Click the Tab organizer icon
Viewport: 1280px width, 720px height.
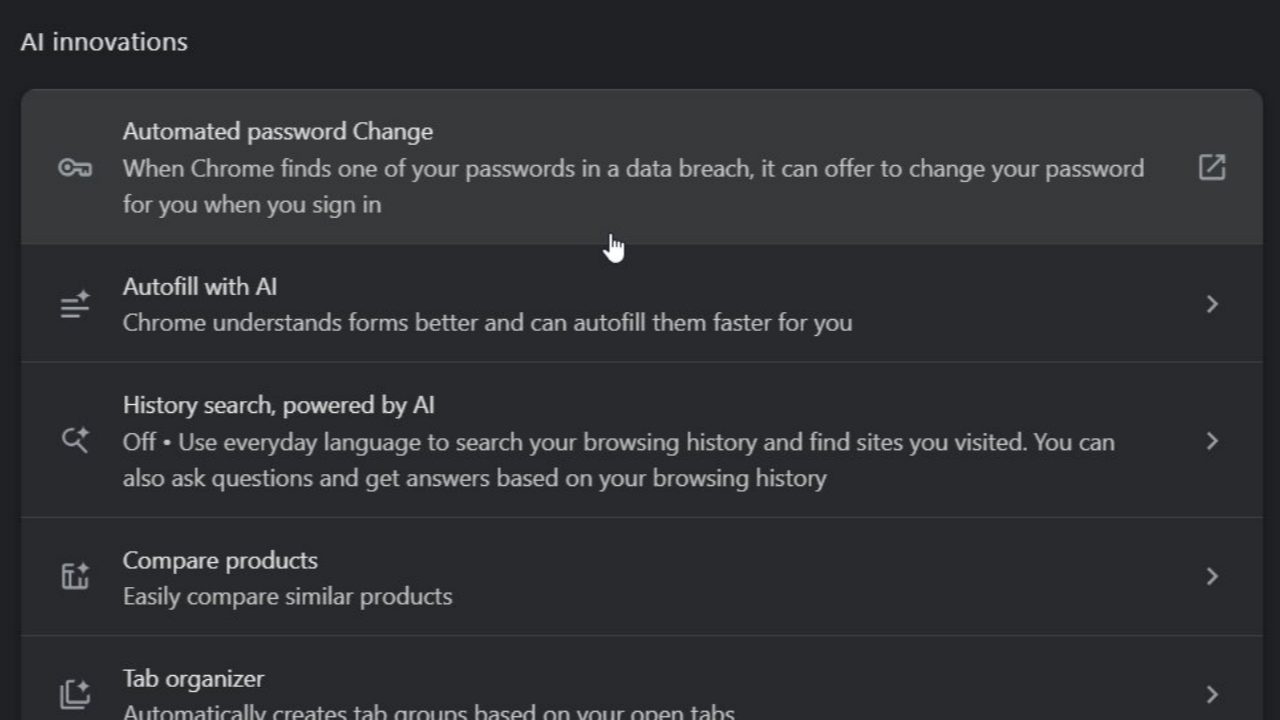[75, 694]
